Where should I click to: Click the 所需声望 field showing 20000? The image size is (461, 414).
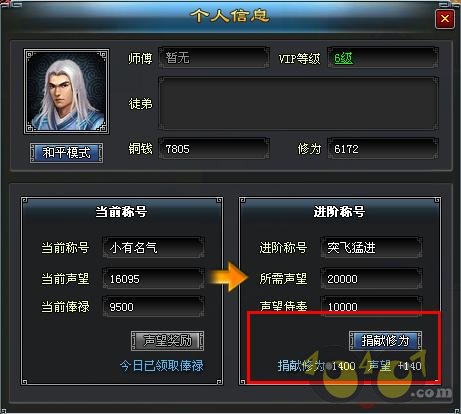tap(371, 278)
